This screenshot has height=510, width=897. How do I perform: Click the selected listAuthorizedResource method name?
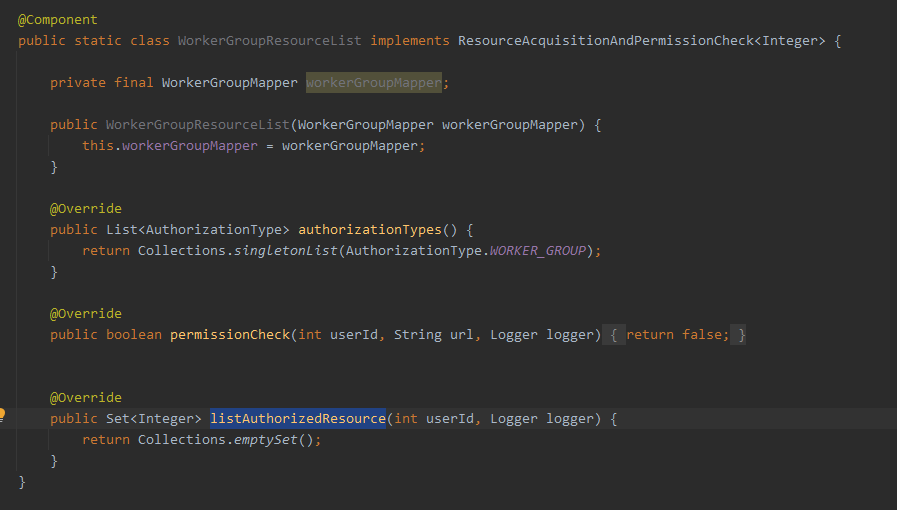click(x=298, y=419)
